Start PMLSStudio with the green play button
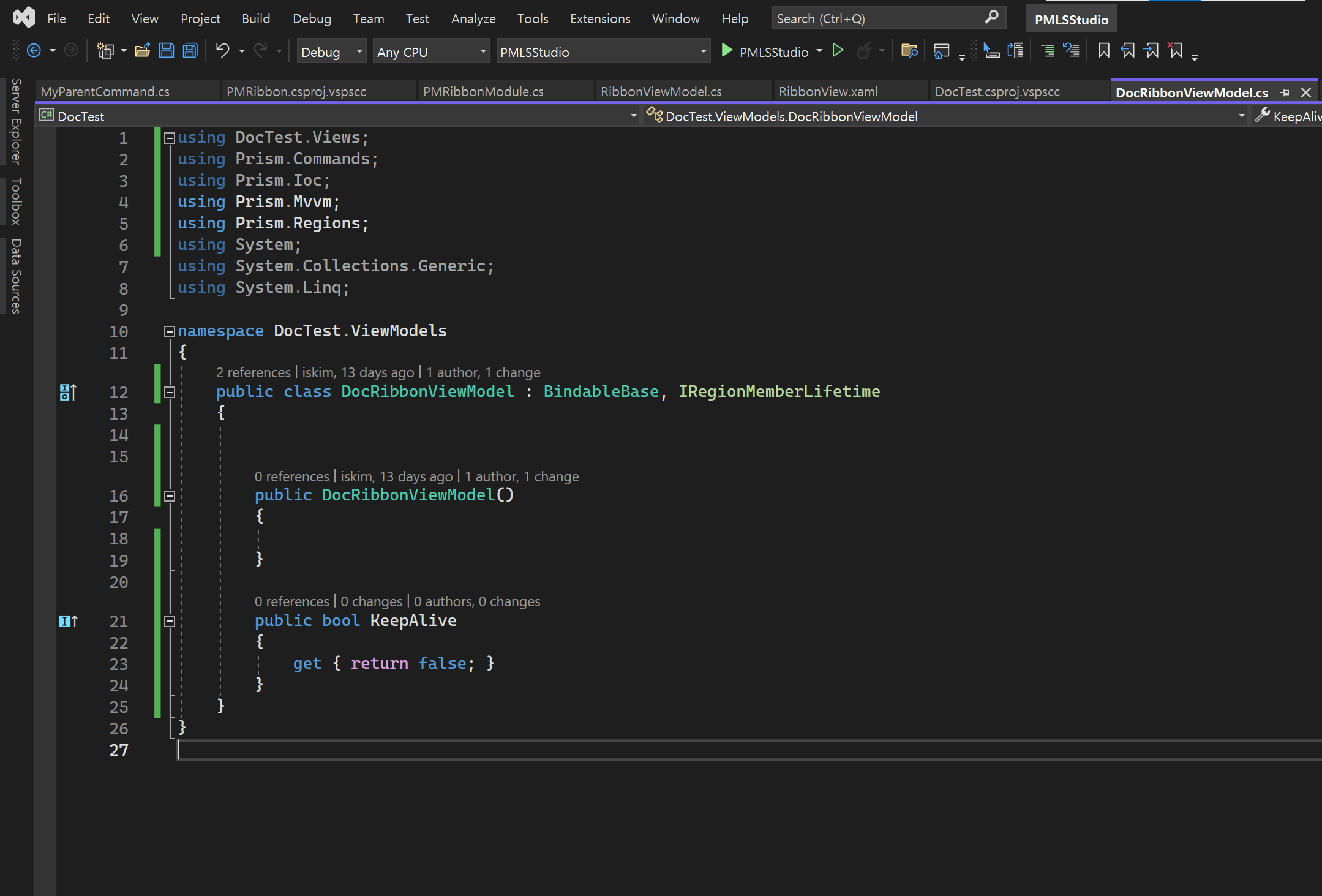Viewport: 1322px width, 896px height. pos(727,51)
